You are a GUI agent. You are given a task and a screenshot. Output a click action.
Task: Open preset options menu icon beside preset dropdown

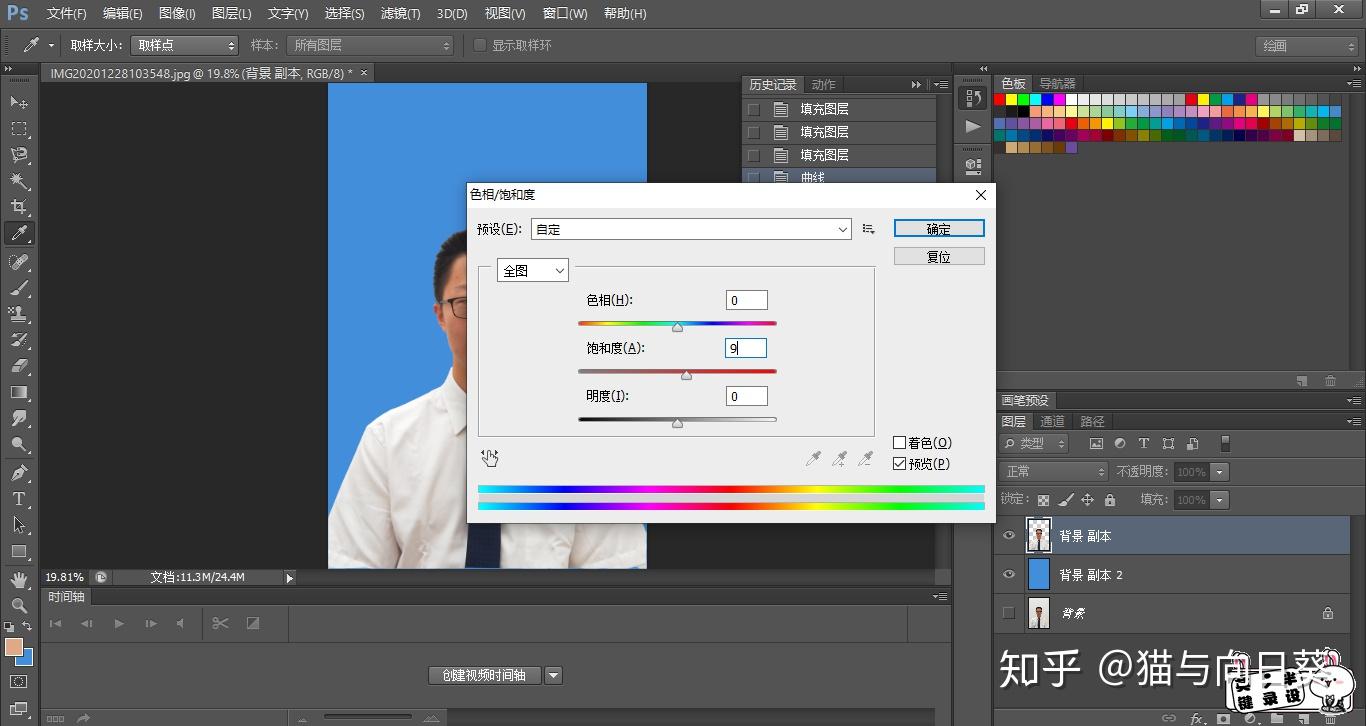tap(868, 229)
